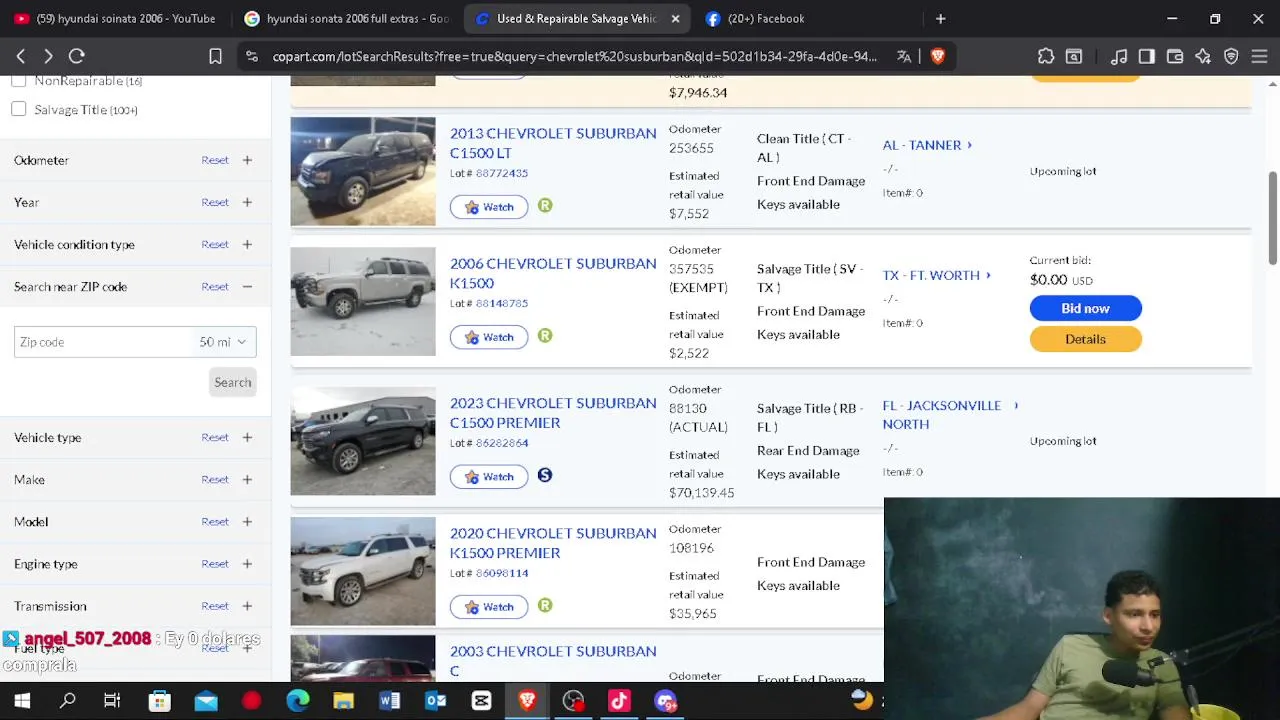Open the translate page icon in address bar
Screen dimensions: 1280x720
point(904,57)
